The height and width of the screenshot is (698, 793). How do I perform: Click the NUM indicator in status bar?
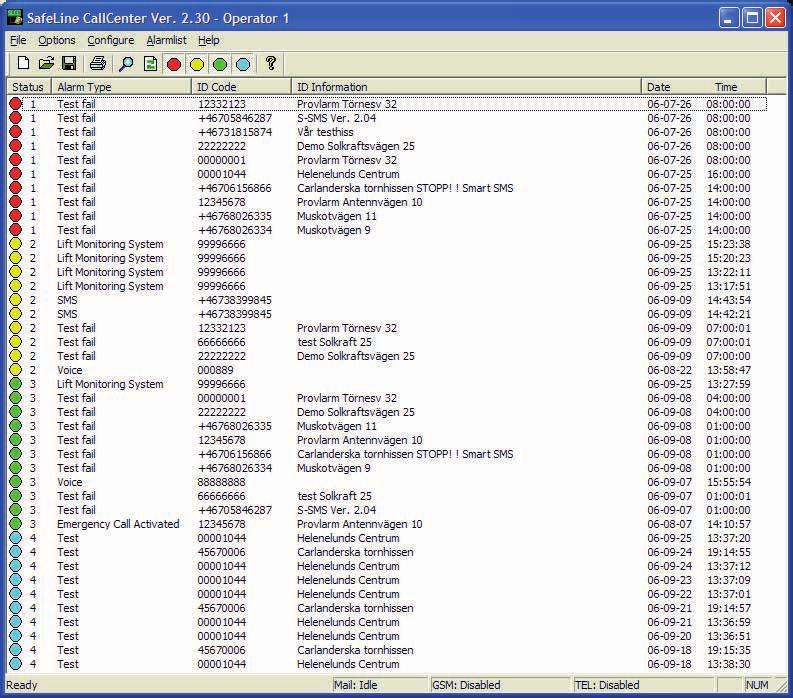click(757, 685)
